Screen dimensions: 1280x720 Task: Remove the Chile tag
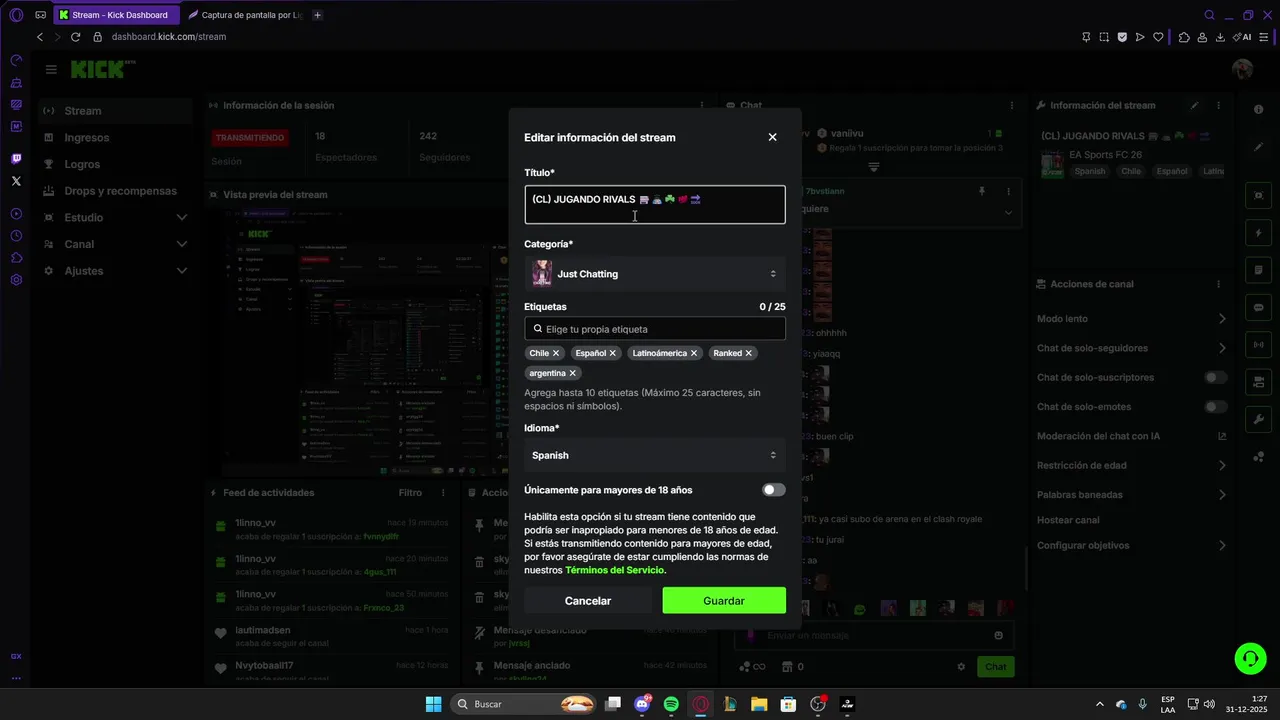pos(556,353)
